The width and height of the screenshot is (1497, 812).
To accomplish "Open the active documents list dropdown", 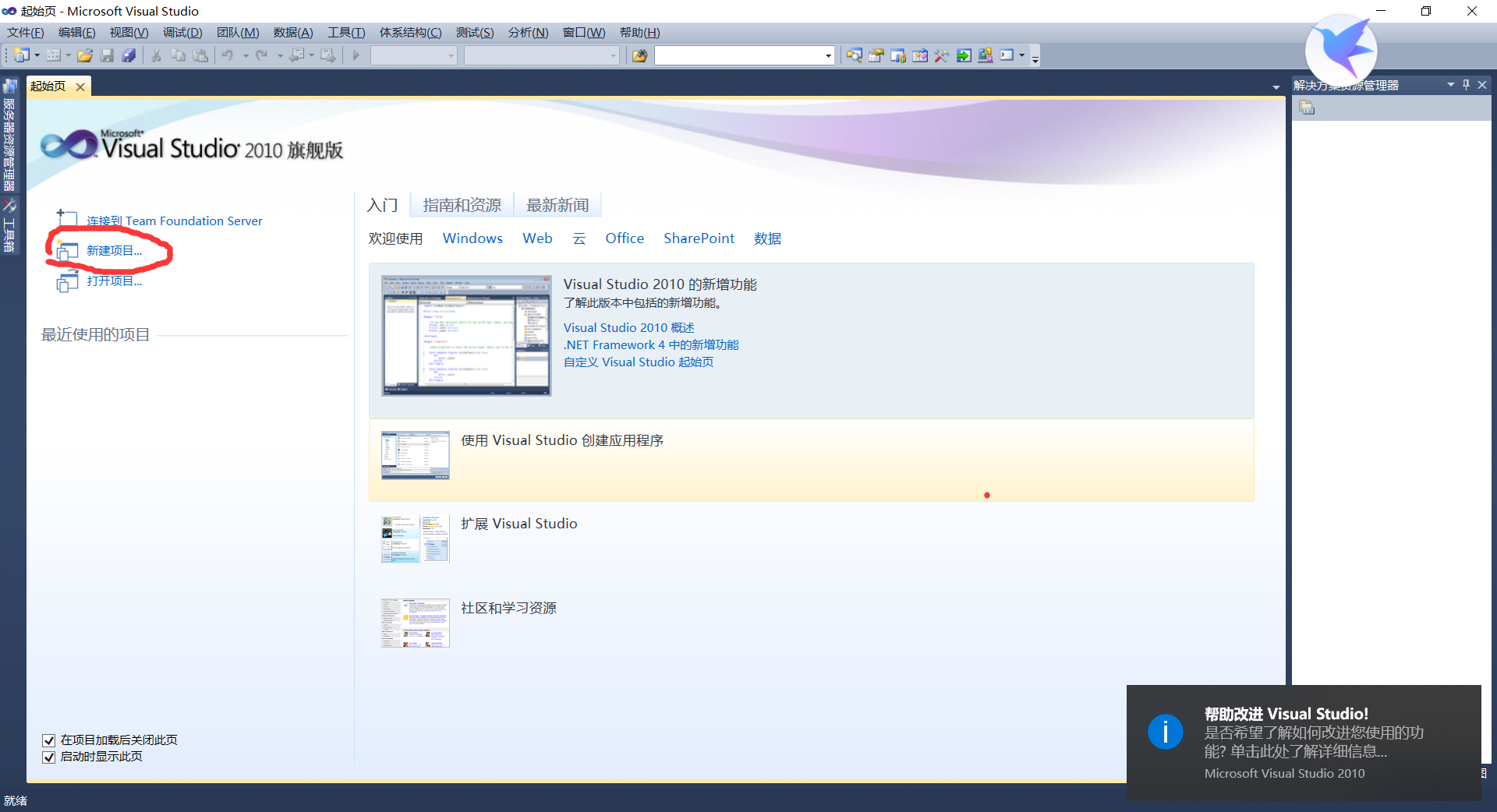I will point(1276,87).
